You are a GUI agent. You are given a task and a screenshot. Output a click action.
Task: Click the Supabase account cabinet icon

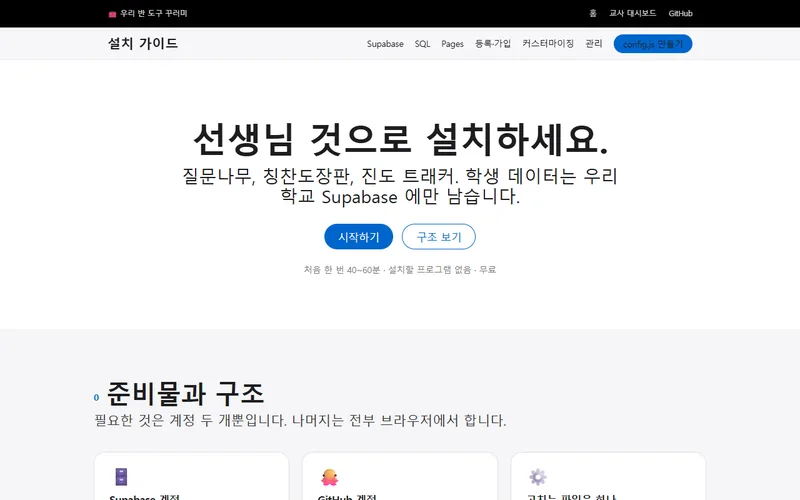pos(121,477)
